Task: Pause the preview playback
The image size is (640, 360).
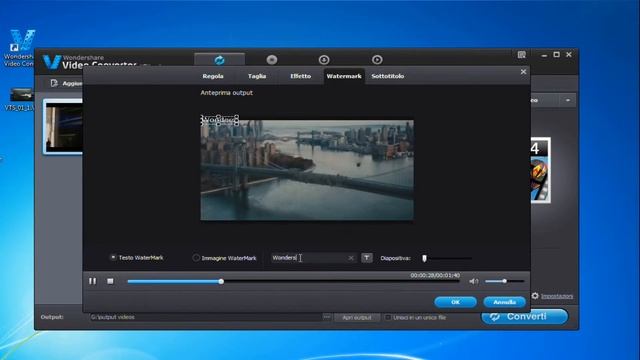Action: pyautogui.click(x=93, y=281)
